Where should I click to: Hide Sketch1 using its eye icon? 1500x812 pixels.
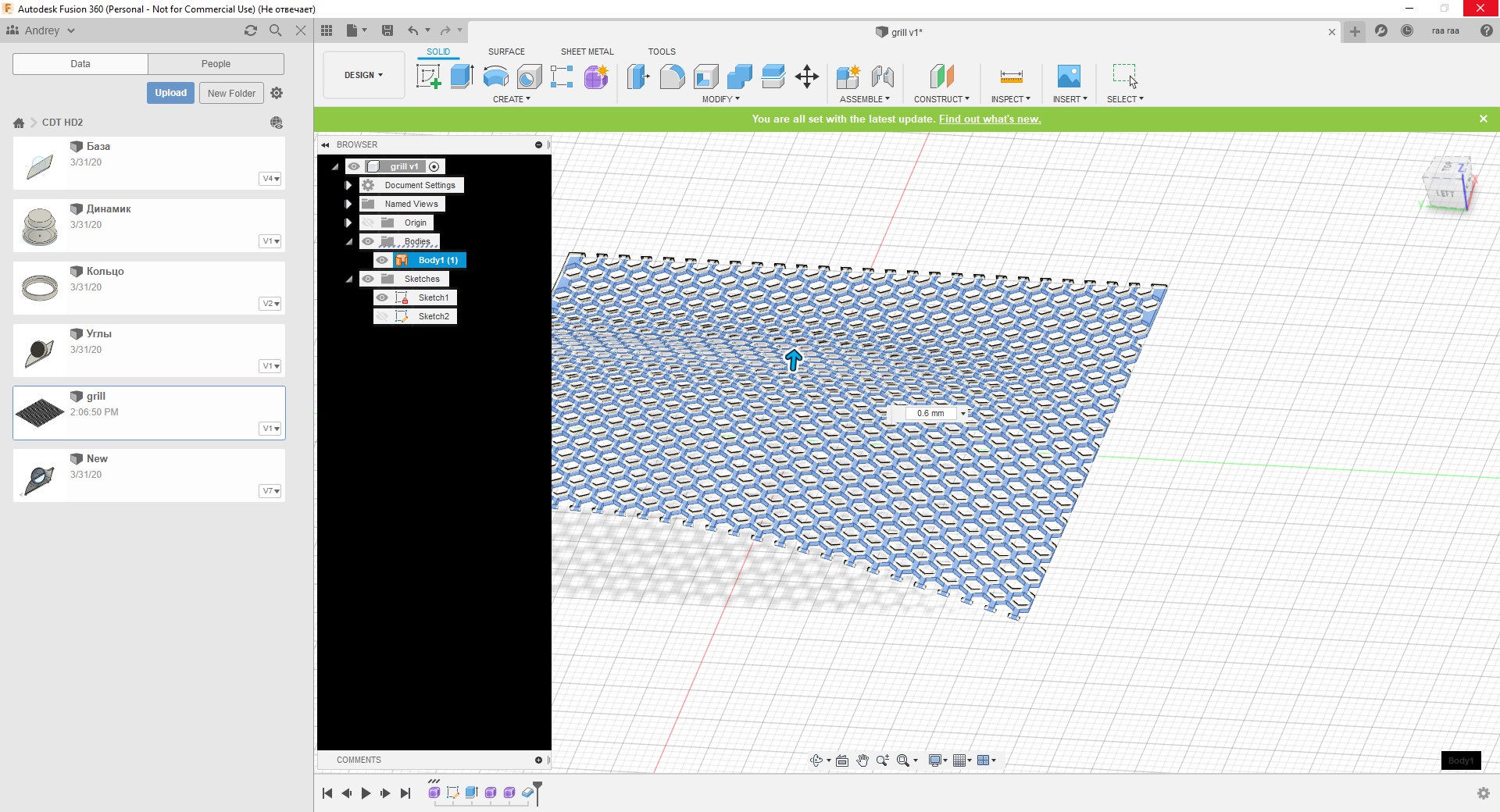tap(382, 297)
